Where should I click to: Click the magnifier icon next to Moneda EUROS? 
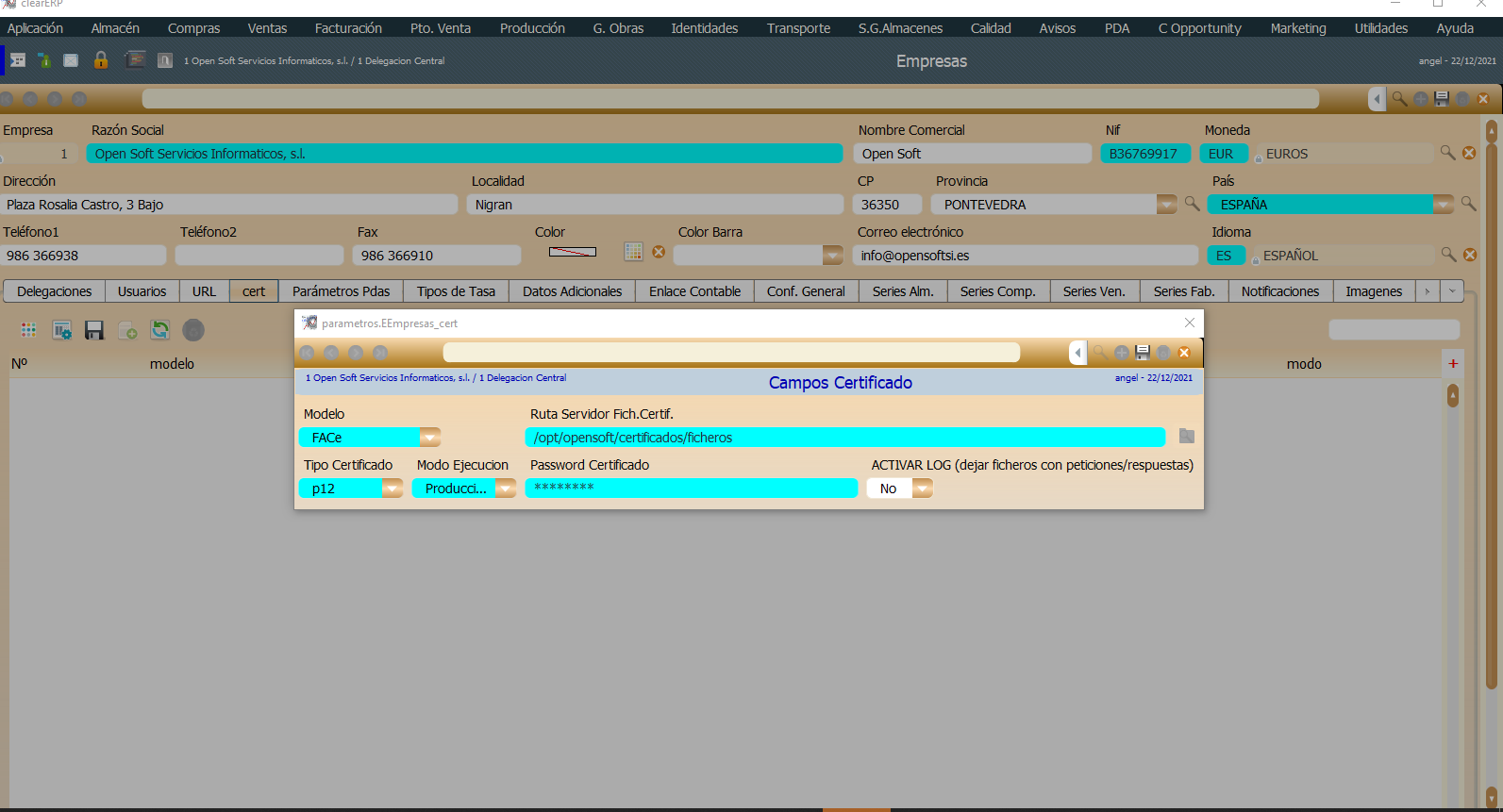tap(1447, 153)
